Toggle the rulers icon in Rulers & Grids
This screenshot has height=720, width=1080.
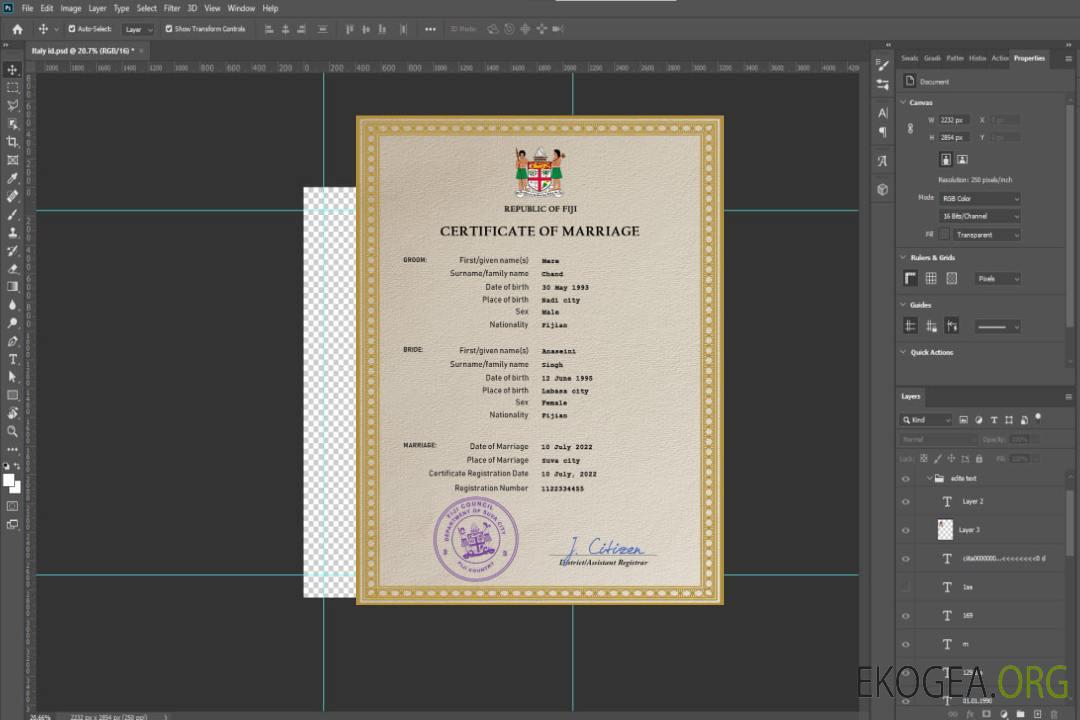point(910,278)
